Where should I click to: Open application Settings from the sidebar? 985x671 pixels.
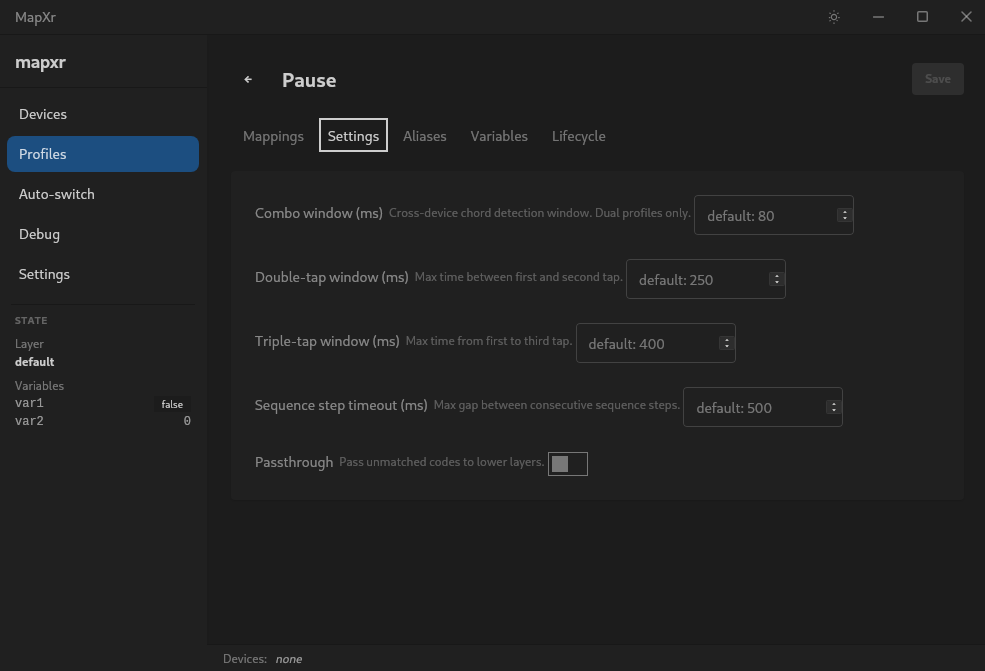click(x=44, y=274)
